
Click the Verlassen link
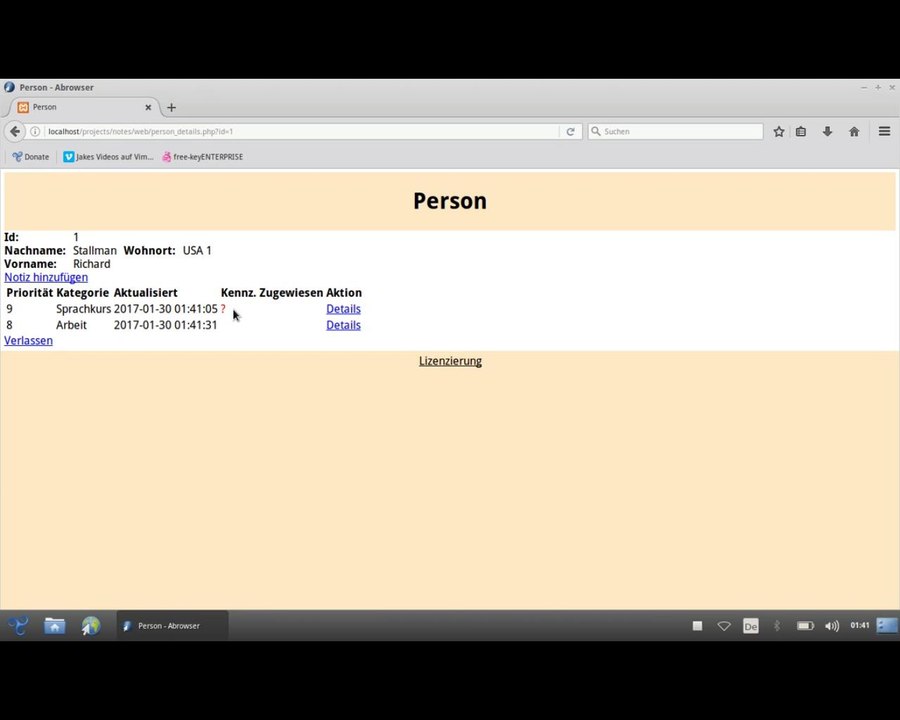click(x=28, y=340)
